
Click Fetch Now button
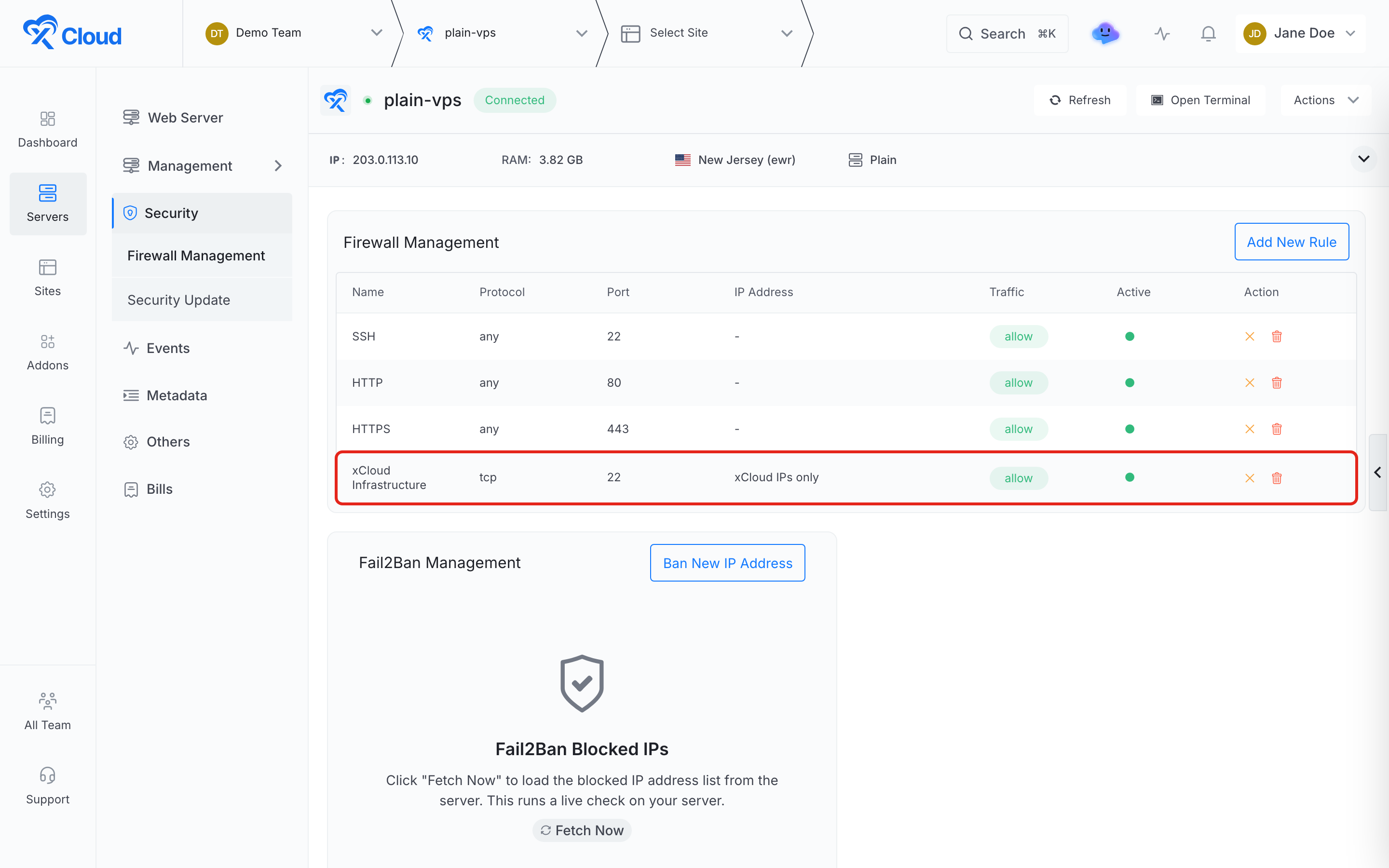[582, 830]
